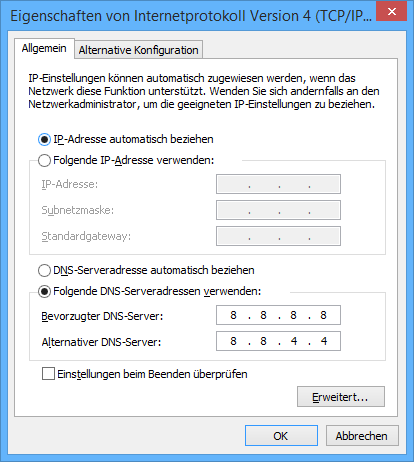Click the Subnetzmaske input field

pyautogui.click(x=278, y=210)
